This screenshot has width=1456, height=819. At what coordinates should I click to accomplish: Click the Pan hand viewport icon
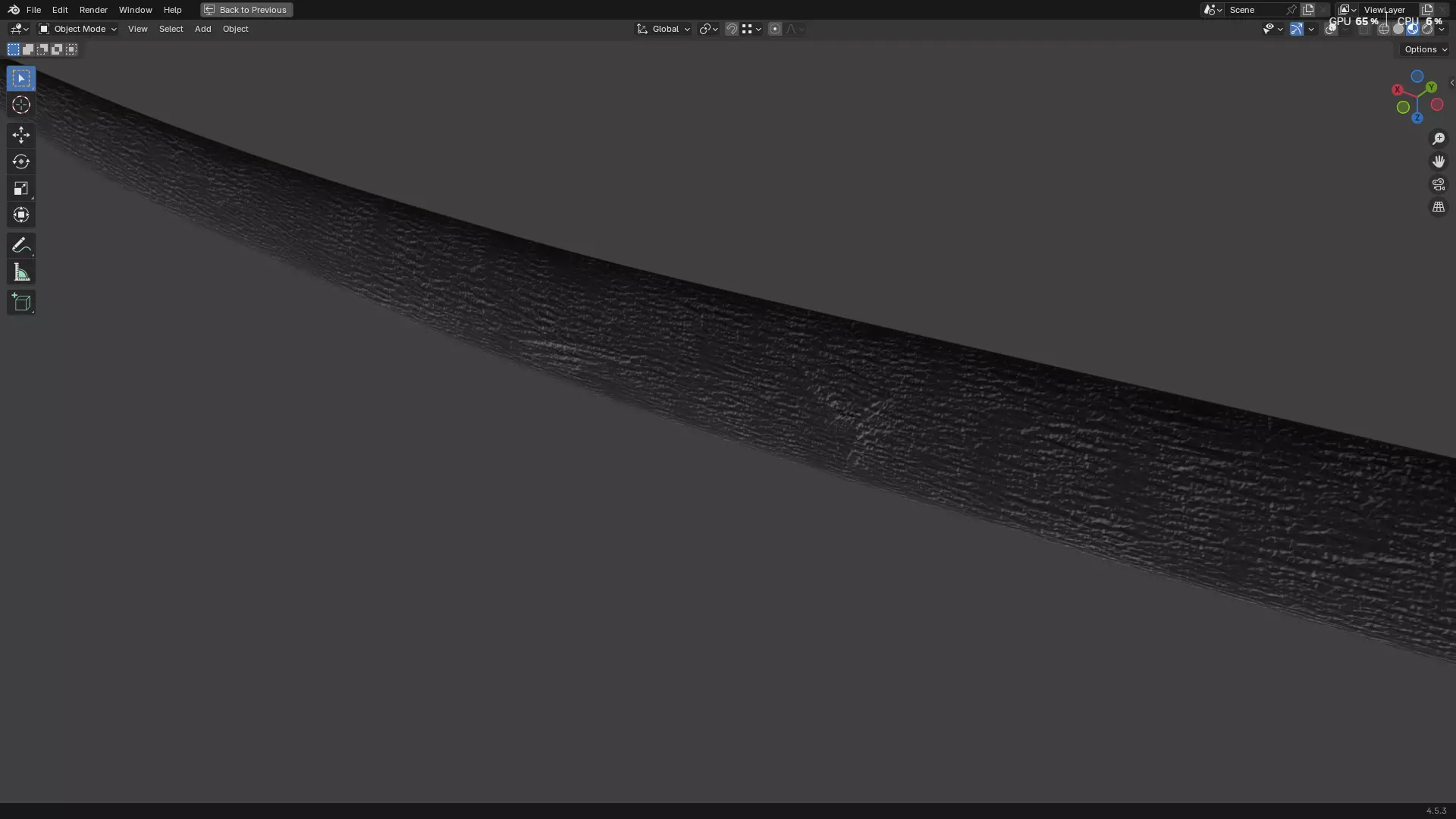[x=1439, y=162]
